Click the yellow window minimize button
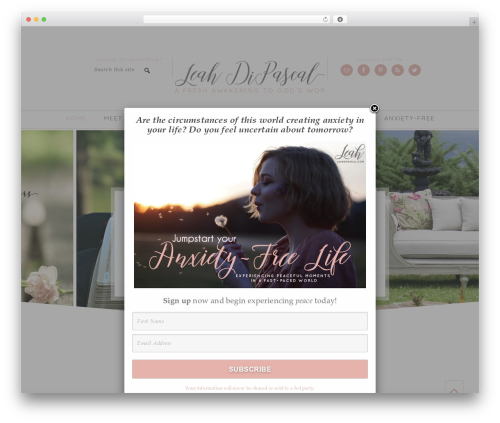This screenshot has width=500, height=423. click(x=36, y=19)
